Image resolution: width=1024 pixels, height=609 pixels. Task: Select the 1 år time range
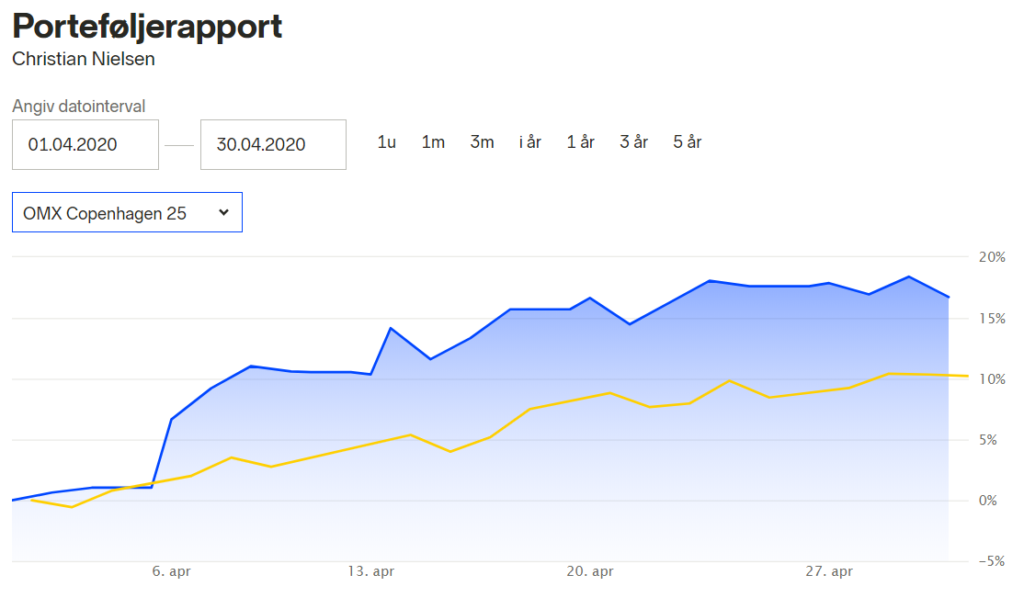(580, 142)
